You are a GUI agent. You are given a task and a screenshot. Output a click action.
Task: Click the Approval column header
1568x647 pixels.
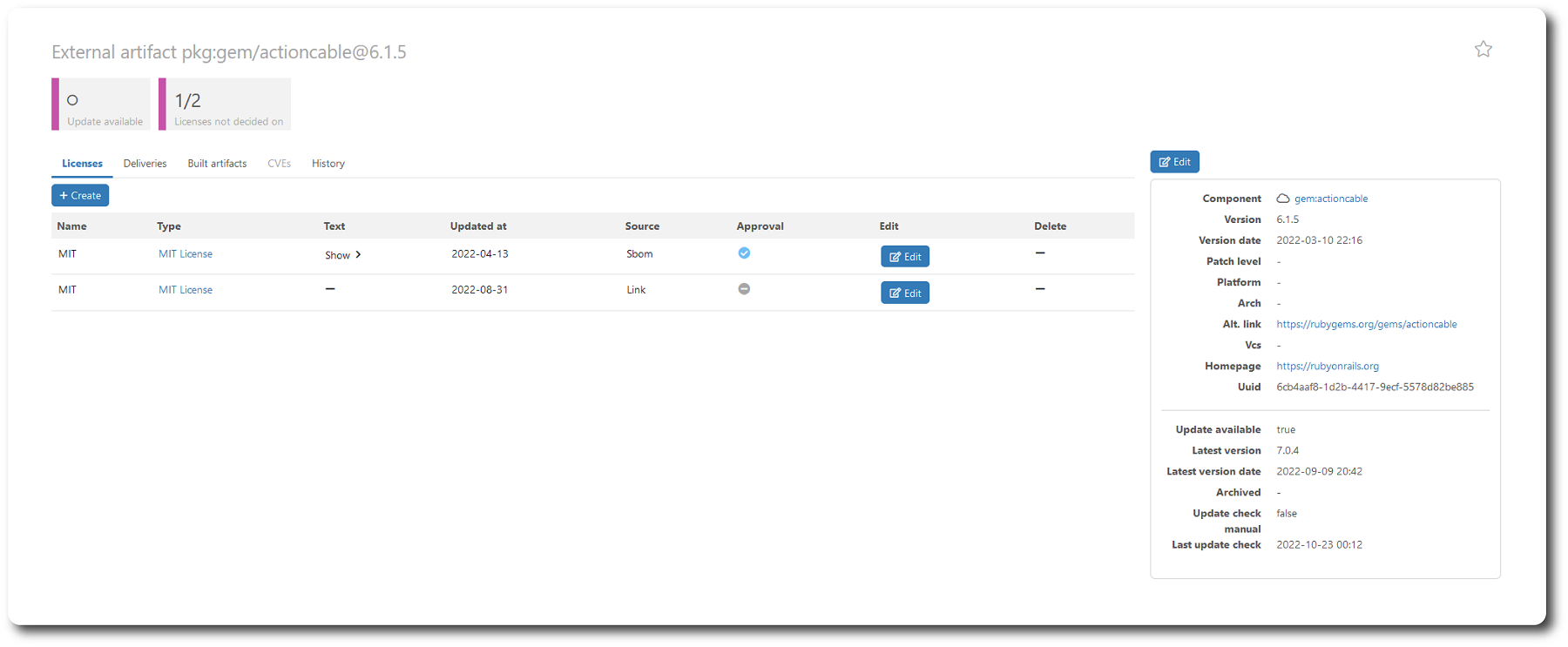(x=760, y=226)
